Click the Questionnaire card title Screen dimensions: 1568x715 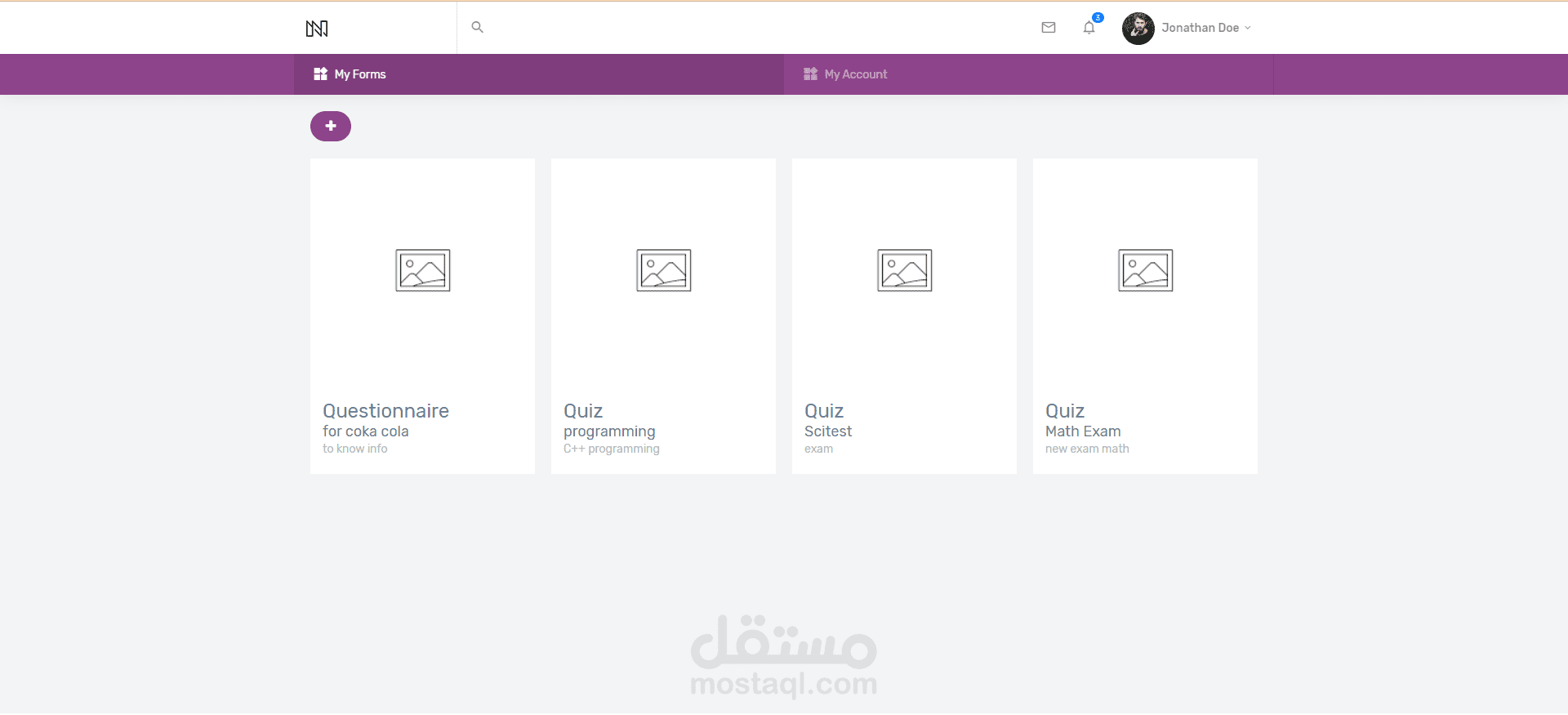[x=385, y=411]
